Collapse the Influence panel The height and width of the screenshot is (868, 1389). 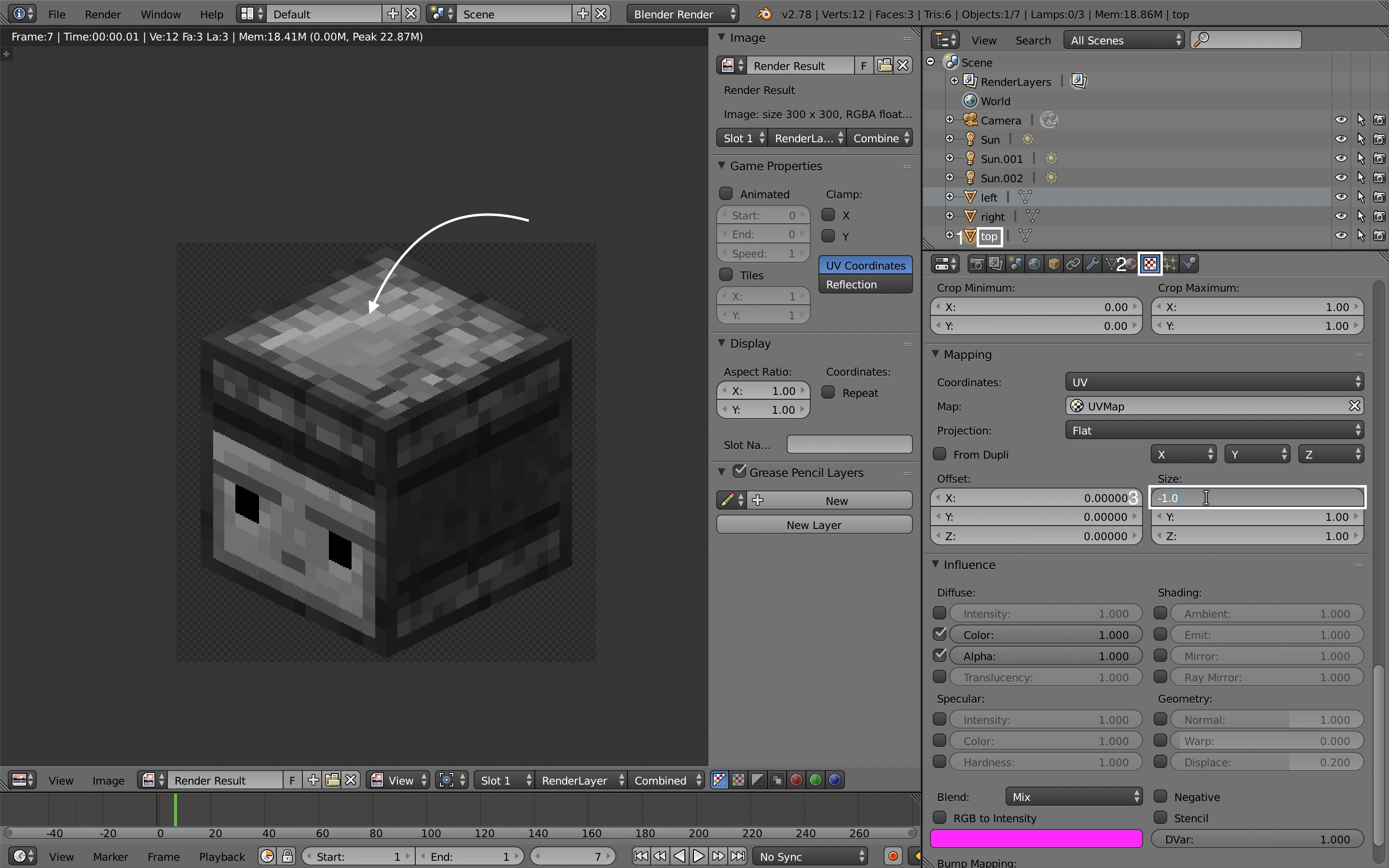click(936, 564)
